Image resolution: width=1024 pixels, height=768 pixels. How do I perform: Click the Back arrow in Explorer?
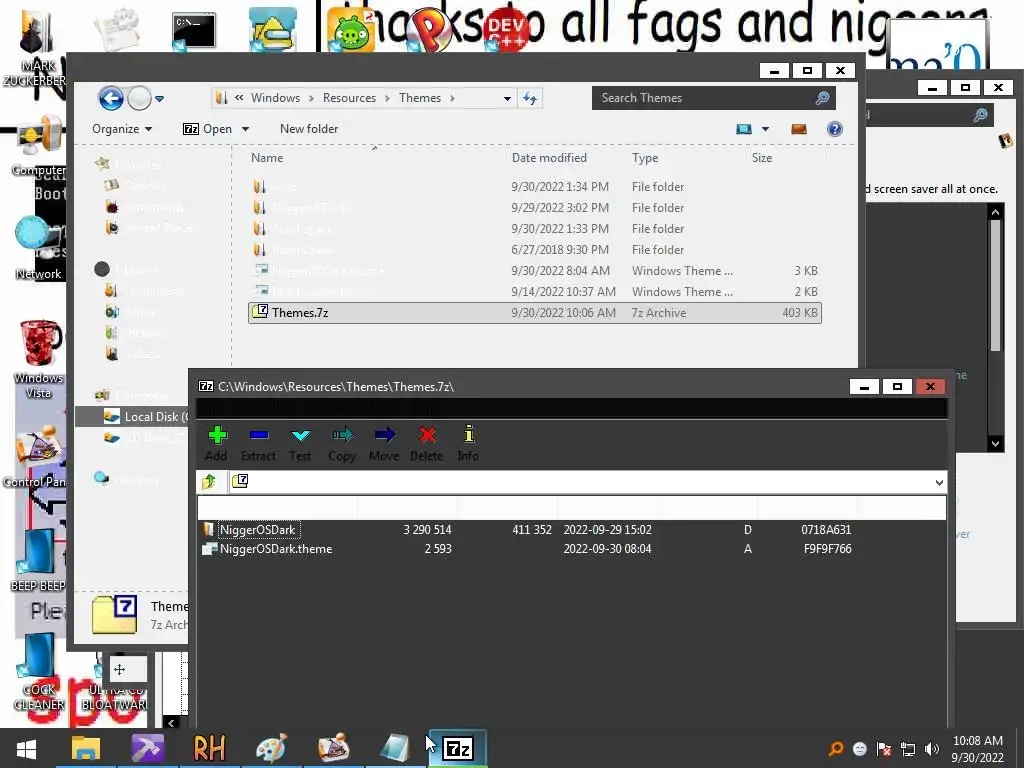(x=111, y=99)
